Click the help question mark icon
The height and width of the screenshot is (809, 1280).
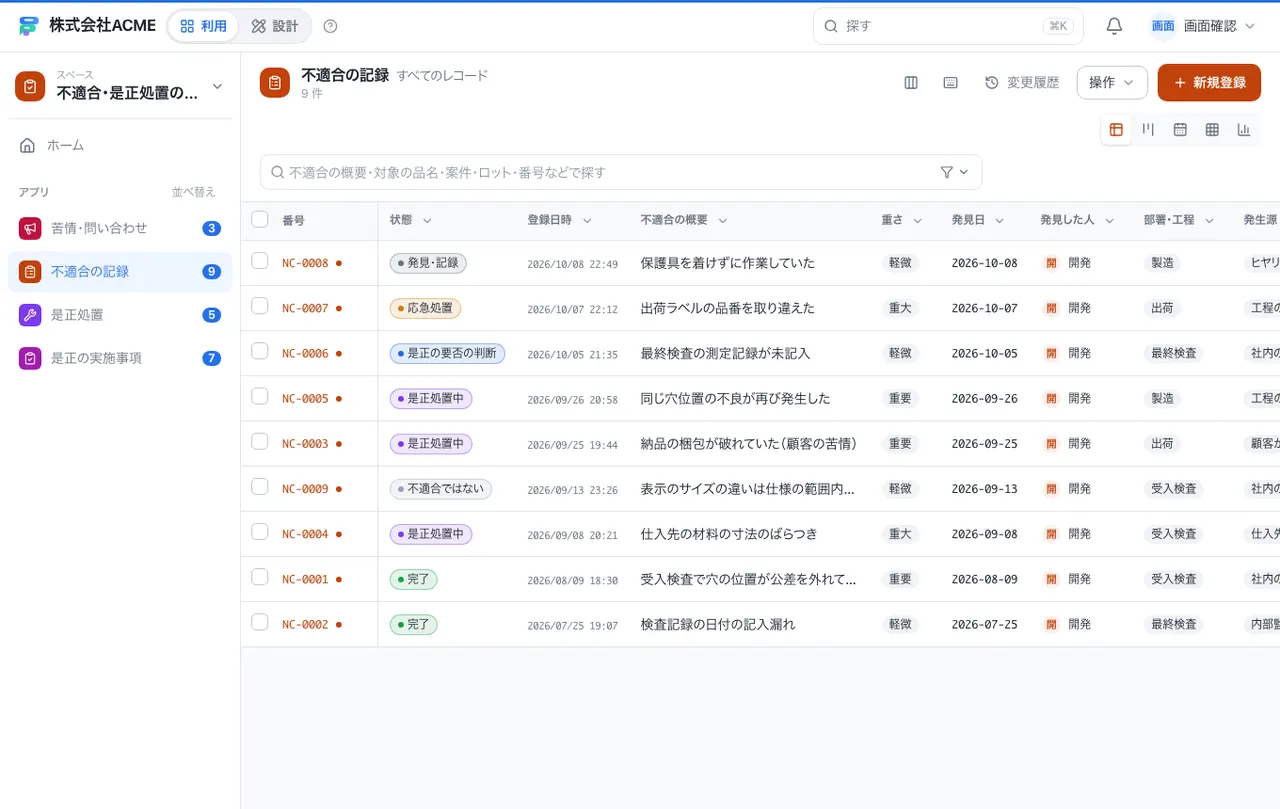click(x=331, y=26)
